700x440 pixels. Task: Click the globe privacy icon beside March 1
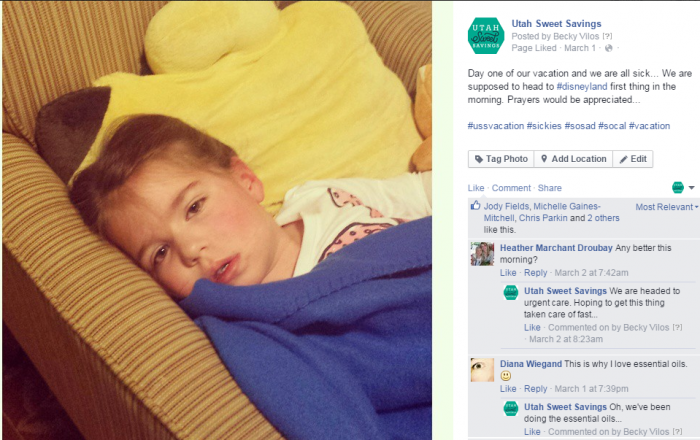point(608,48)
